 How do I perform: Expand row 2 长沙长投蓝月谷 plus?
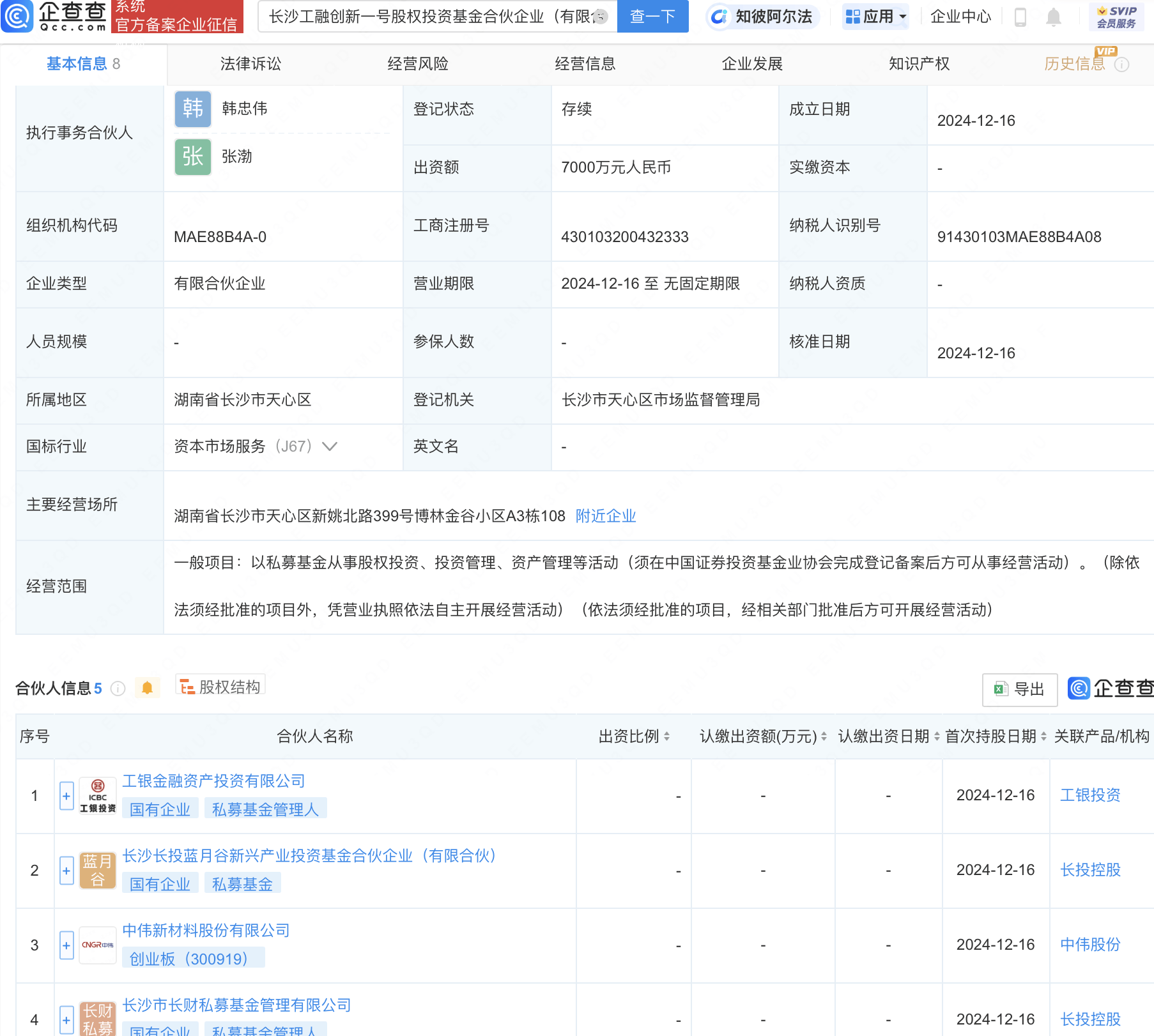66,871
